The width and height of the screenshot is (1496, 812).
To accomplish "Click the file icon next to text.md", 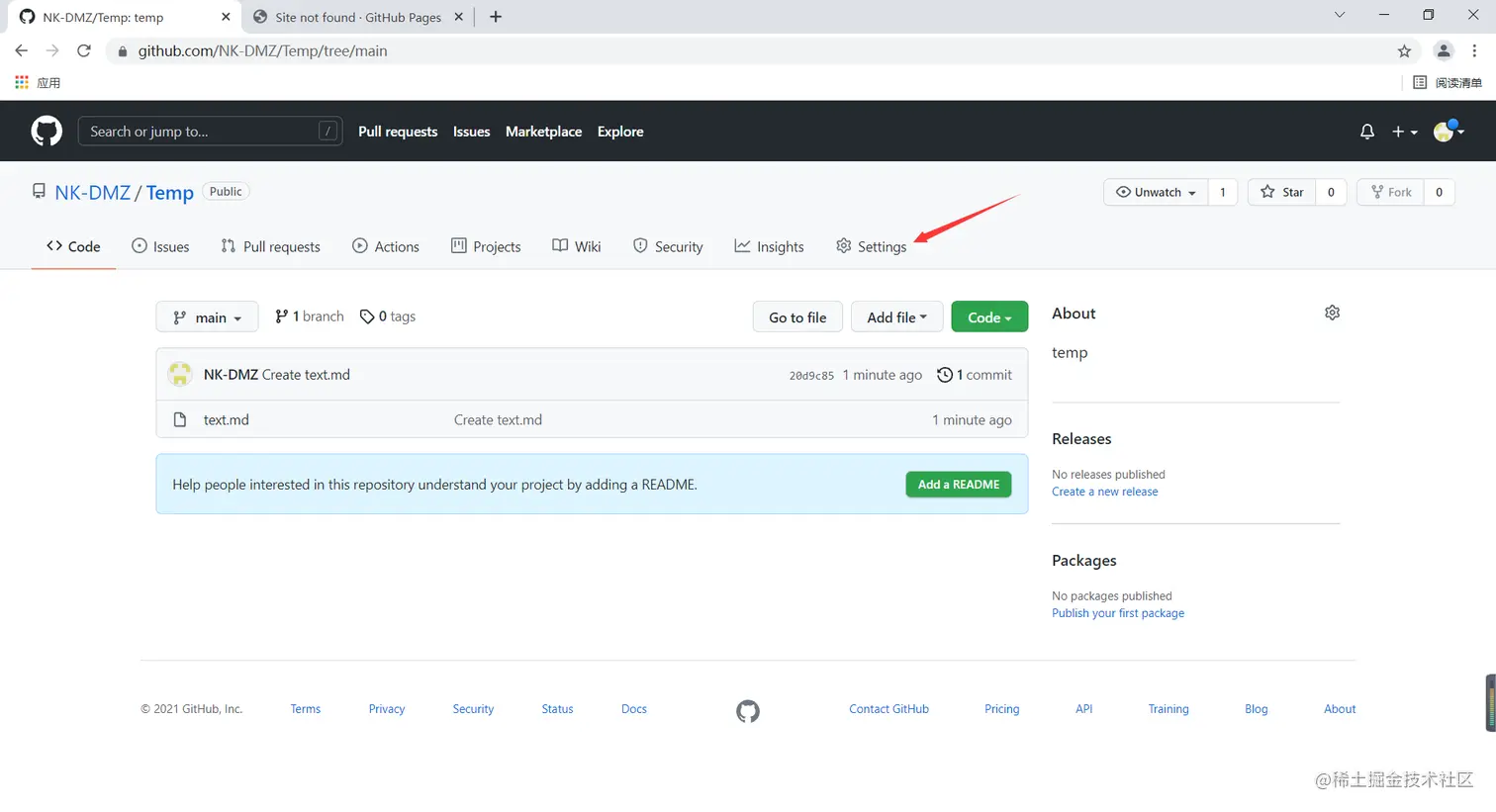I will [179, 419].
